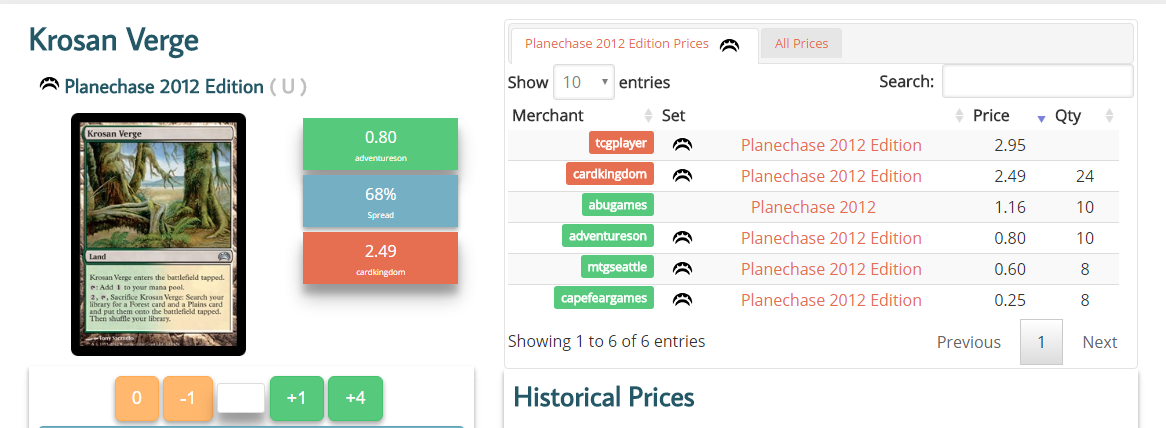Screen dimensions: 1166x428
Task: Go to Next page of results
Action: click(x=1099, y=342)
